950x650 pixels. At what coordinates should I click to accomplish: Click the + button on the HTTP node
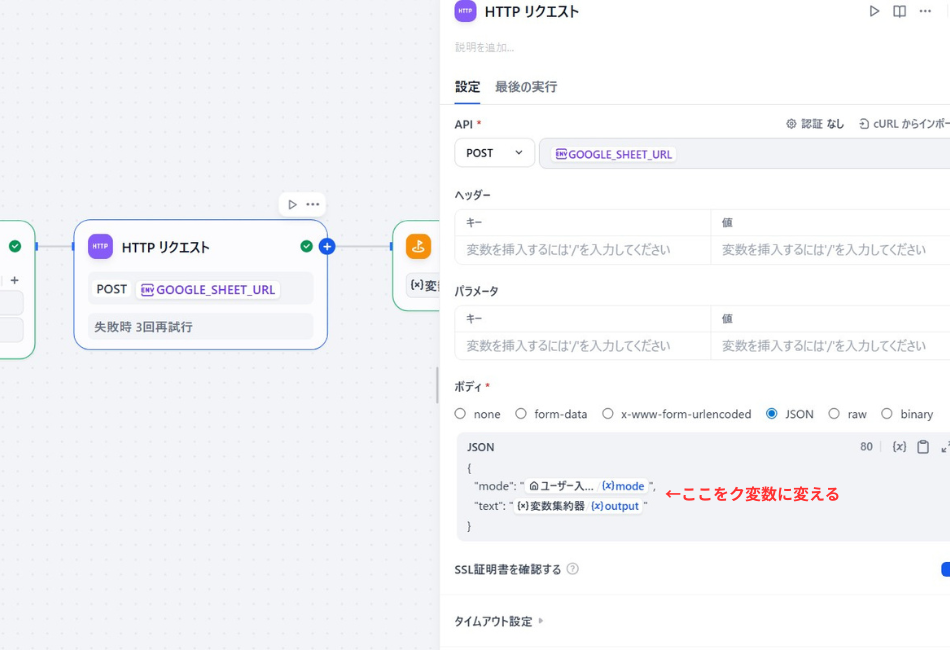328,246
